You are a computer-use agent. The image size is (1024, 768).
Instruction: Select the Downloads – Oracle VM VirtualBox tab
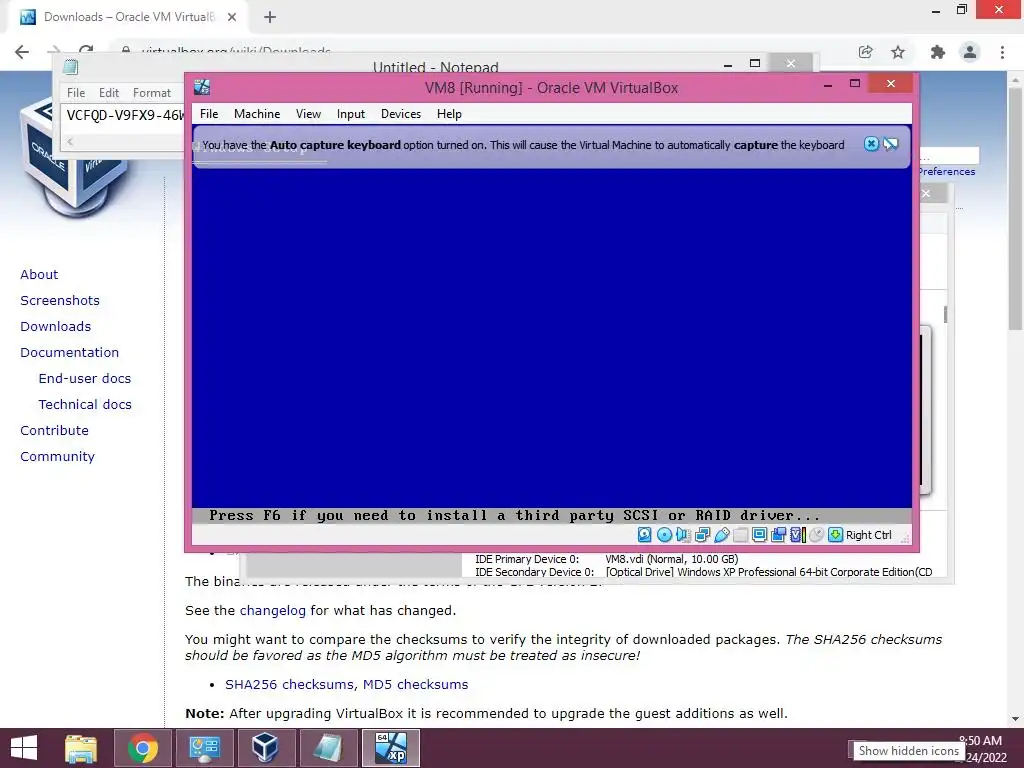[x=129, y=17]
